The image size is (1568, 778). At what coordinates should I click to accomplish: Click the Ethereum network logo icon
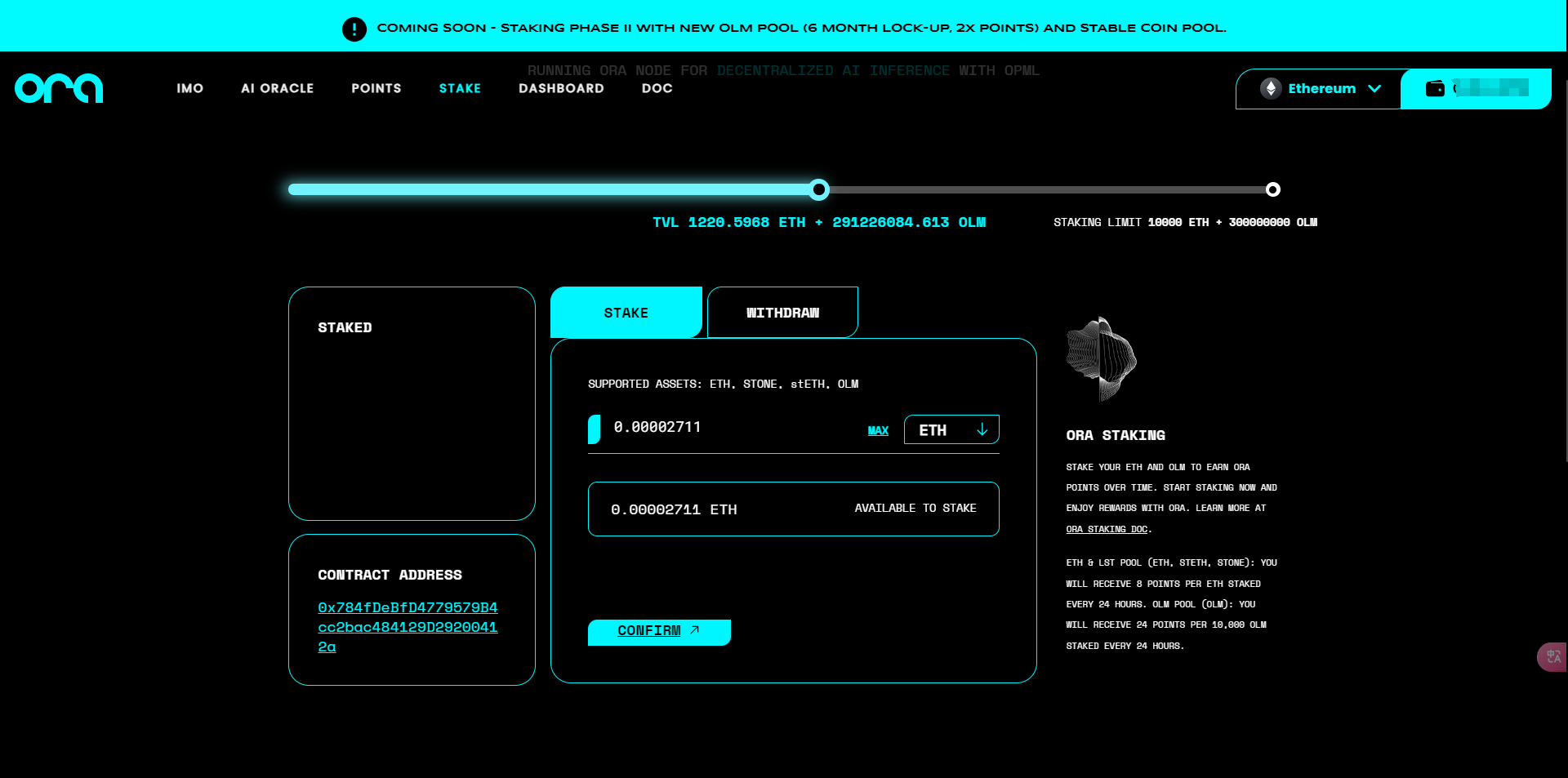[x=1271, y=88]
